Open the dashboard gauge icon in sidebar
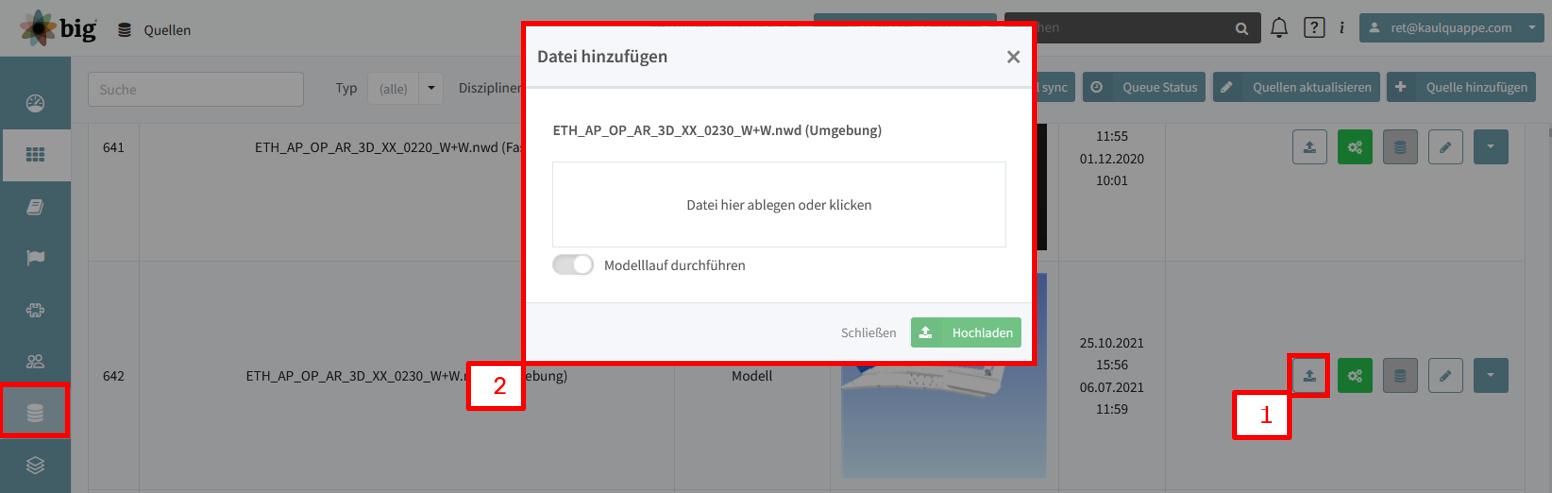Viewport: 1552px width, 493px height. tap(36, 102)
